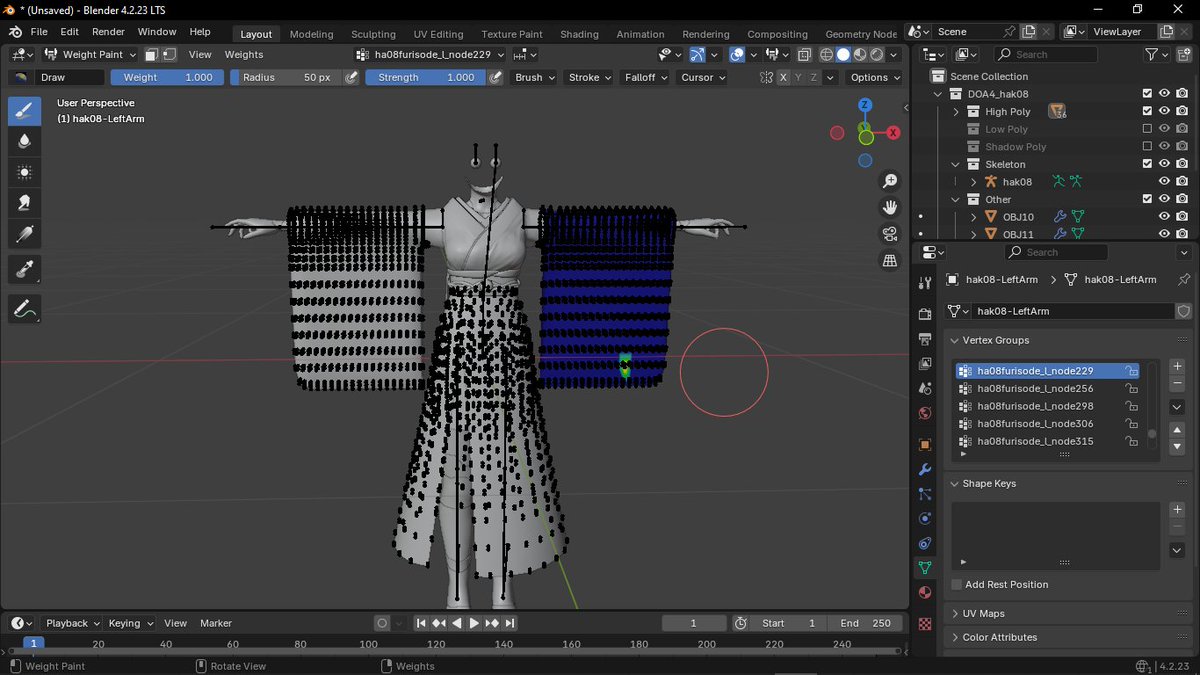Click the viewport zoom magnifier icon
The width and height of the screenshot is (1200, 675).
click(x=890, y=181)
